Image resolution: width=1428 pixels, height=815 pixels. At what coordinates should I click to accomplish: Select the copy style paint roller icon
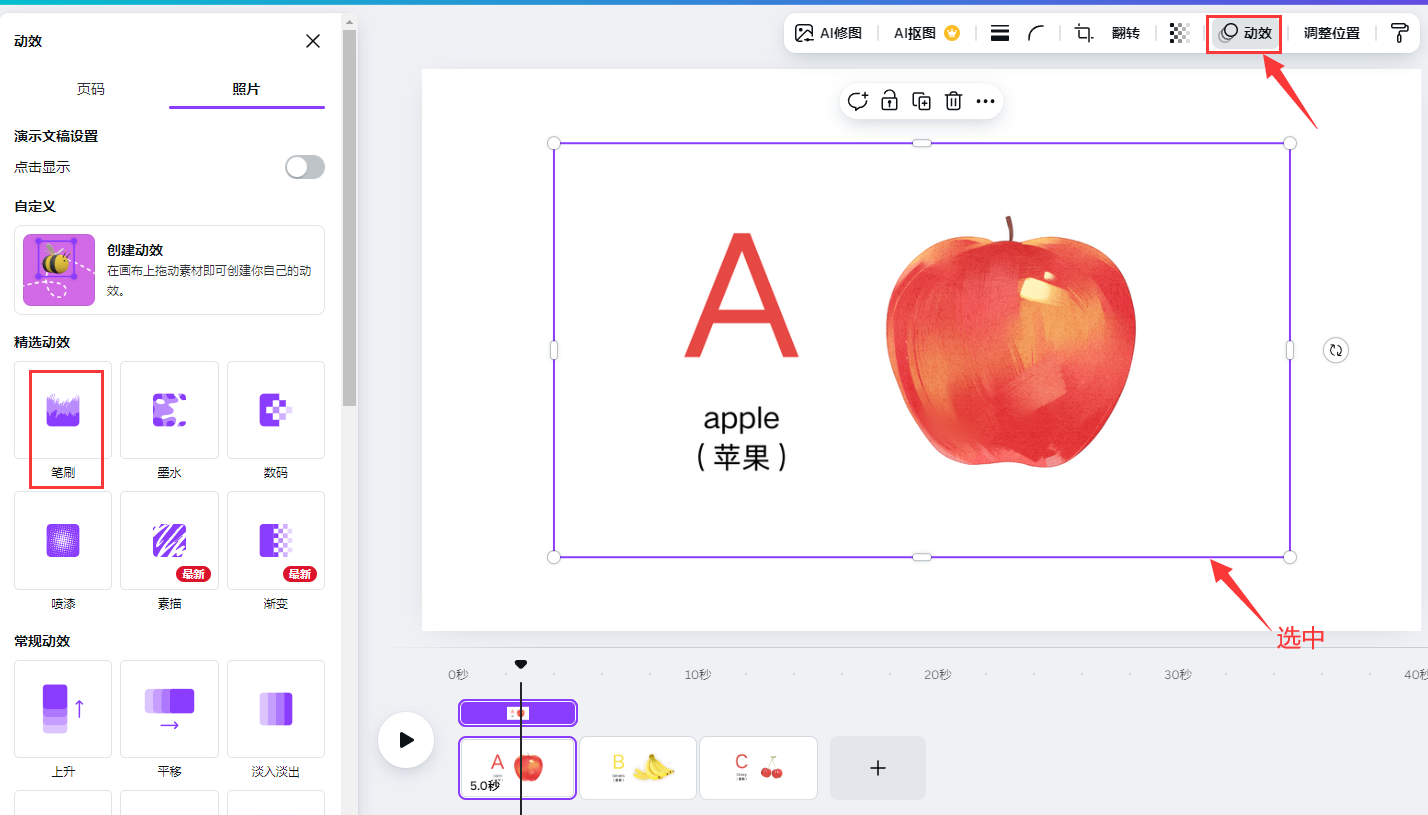1400,33
